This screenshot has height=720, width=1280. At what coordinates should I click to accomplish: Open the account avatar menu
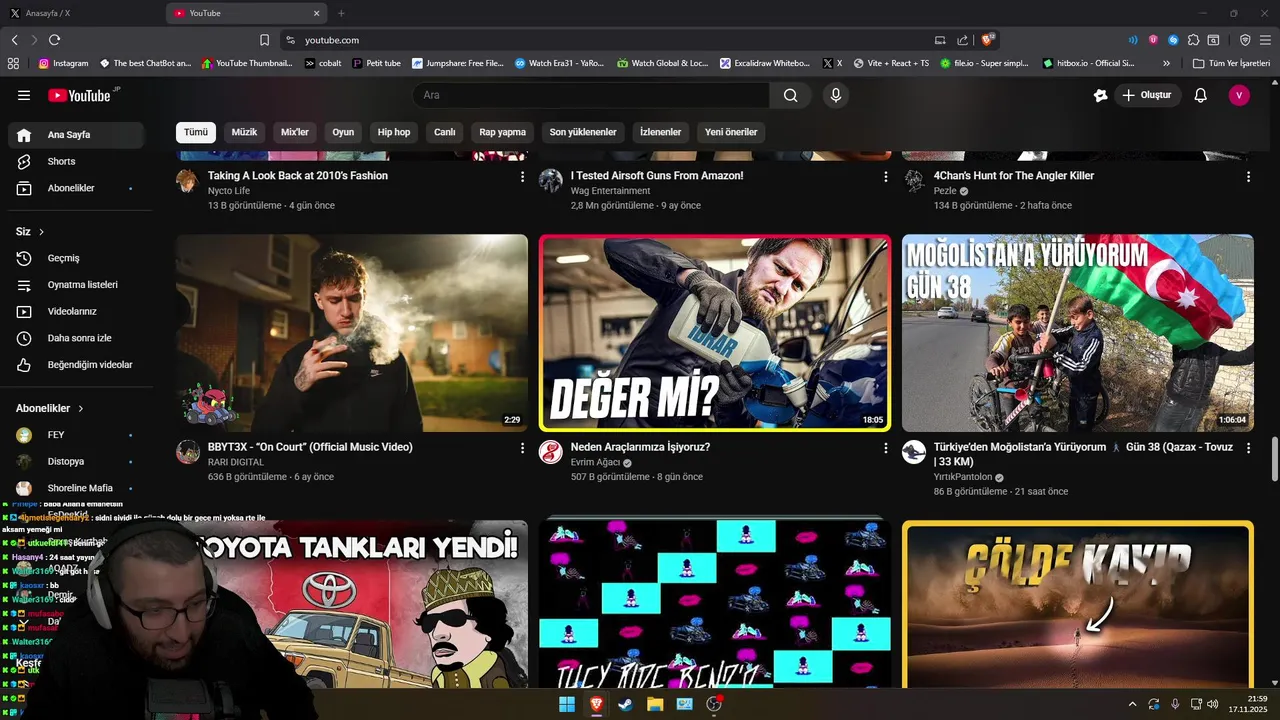pos(1239,95)
